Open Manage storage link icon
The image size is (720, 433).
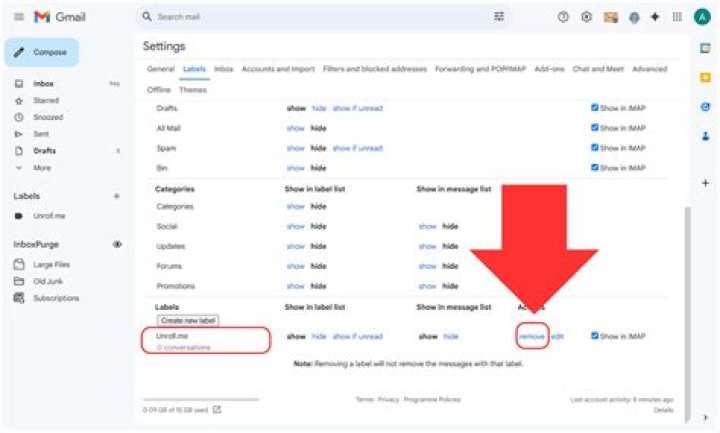coord(217,408)
